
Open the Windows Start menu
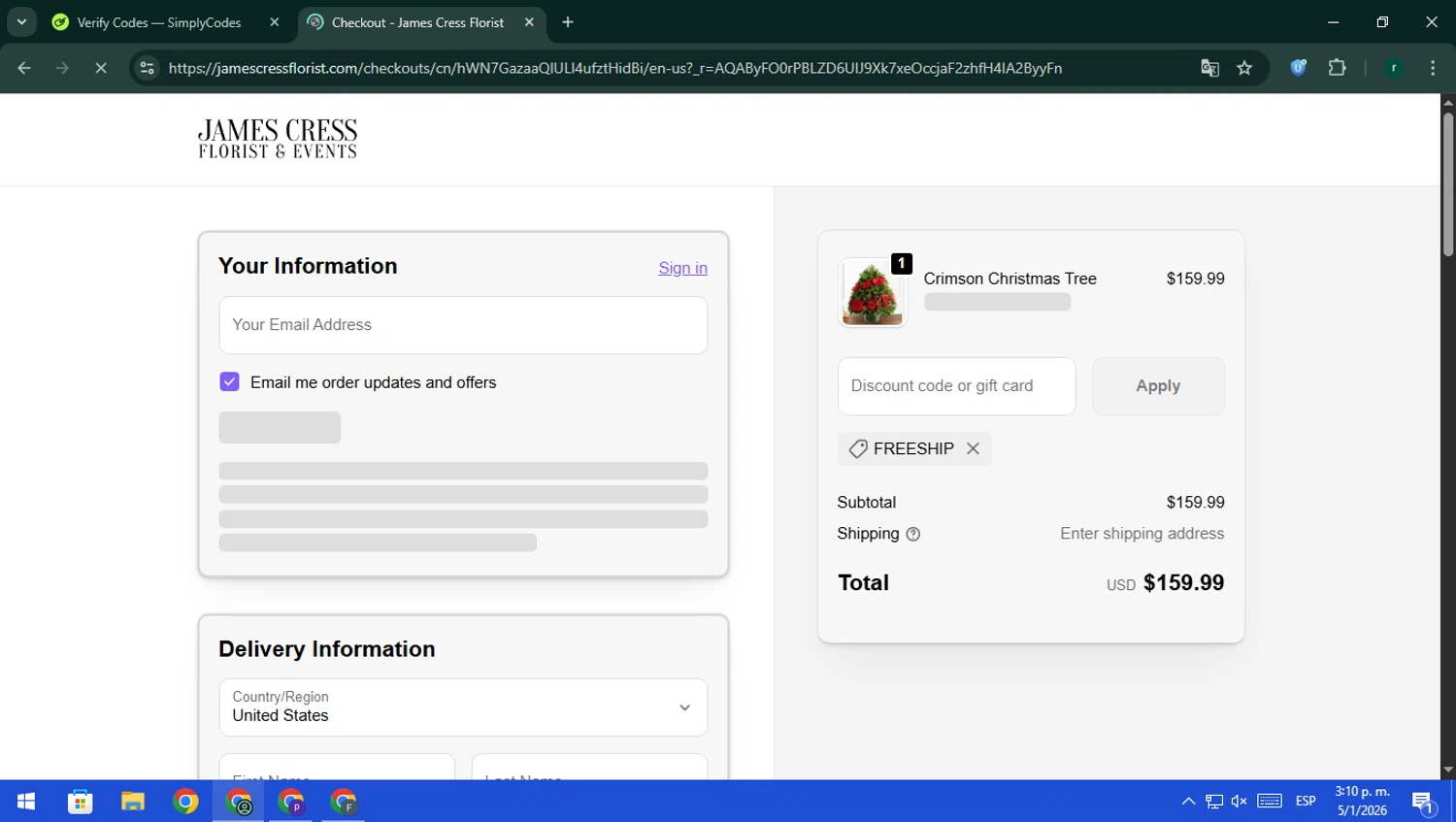click(26, 802)
